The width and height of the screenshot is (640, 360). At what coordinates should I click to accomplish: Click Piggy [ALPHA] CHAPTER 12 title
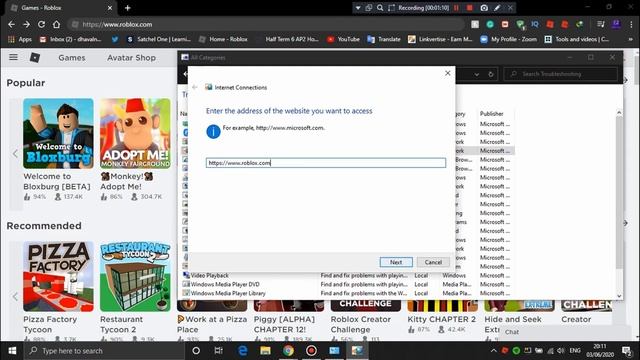click(x=284, y=324)
